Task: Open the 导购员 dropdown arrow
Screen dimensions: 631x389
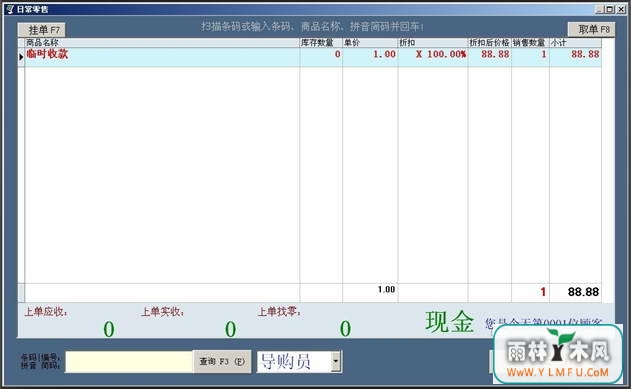Action: 336,361
